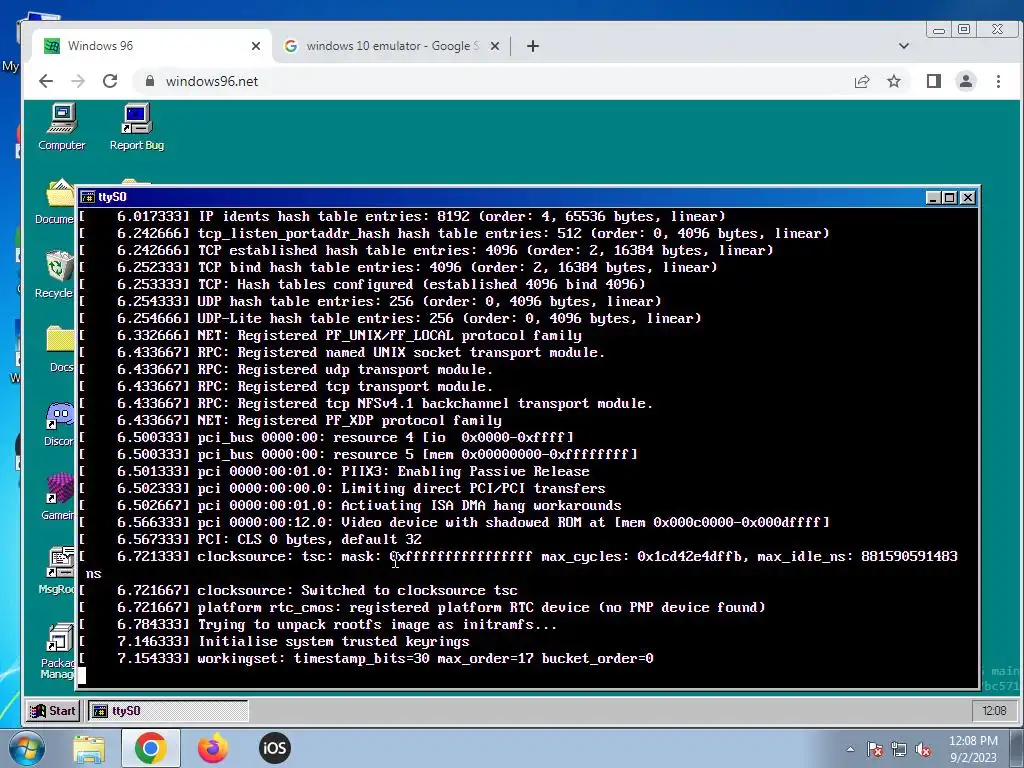This screenshot has width=1024, height=768.
Task: Switch to windows 10 emulator Google tab
Action: pos(392,46)
